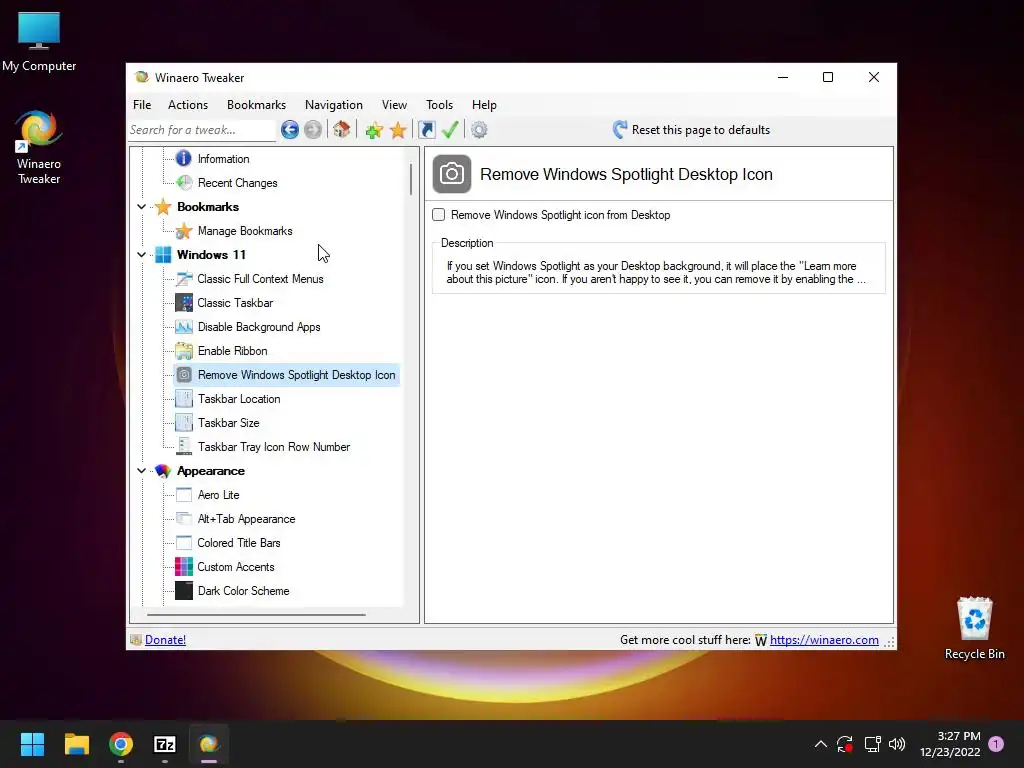Open 7-Zip from the taskbar
Screen dimensions: 1024x768
click(x=165, y=744)
